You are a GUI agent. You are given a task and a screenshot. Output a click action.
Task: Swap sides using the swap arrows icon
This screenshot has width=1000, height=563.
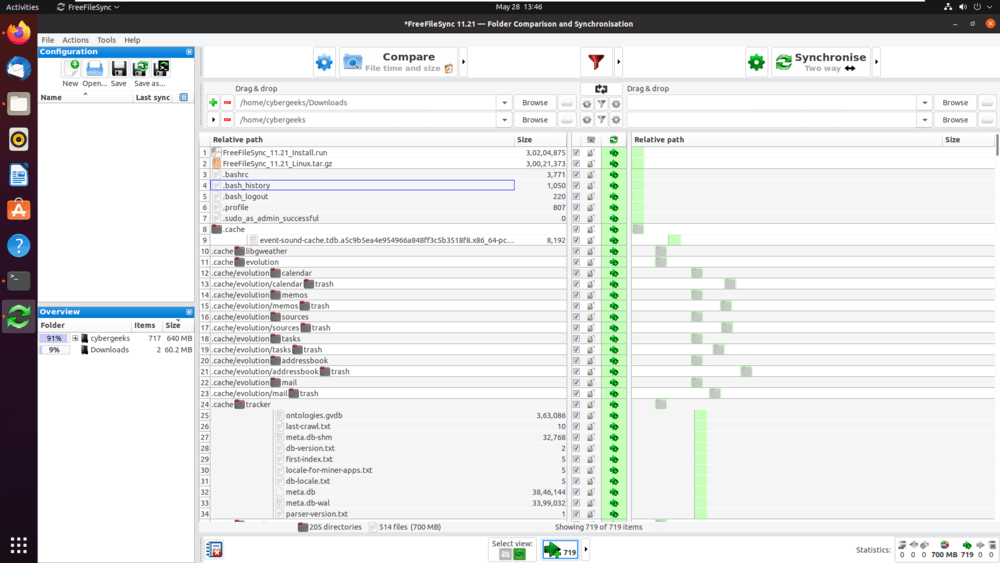pos(601,89)
